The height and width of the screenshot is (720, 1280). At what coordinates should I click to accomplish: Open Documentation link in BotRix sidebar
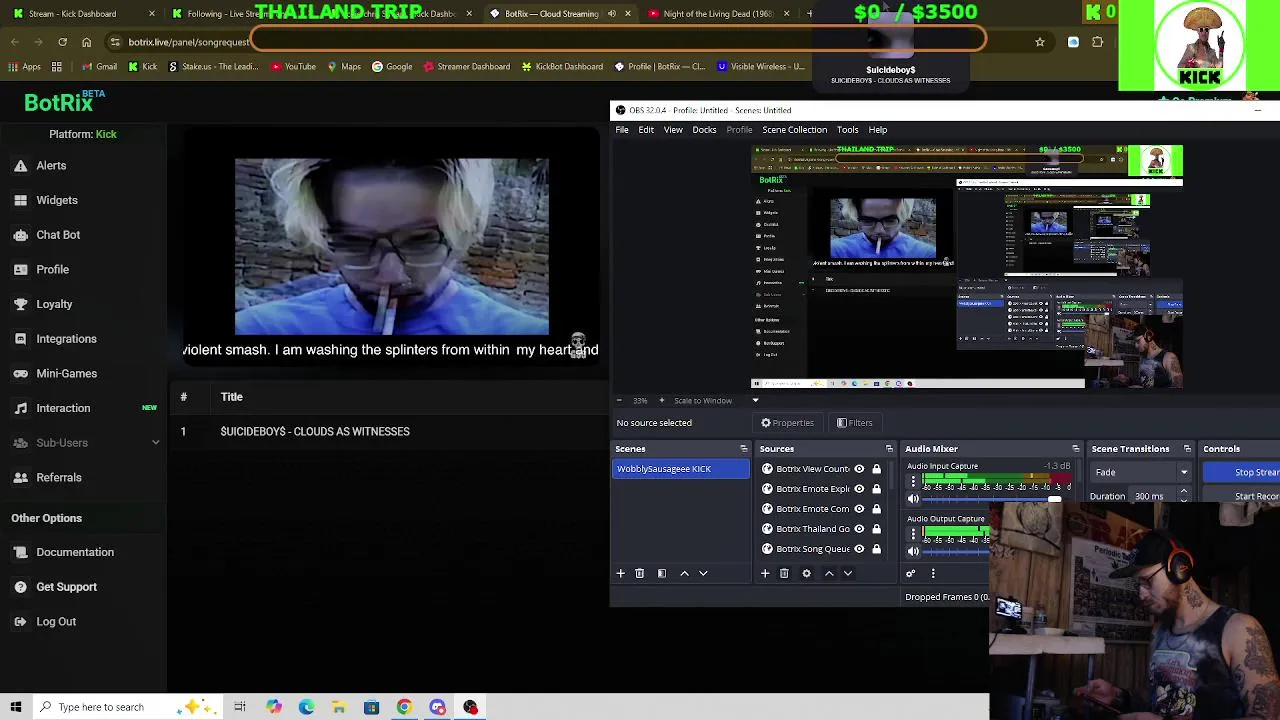[x=75, y=552]
